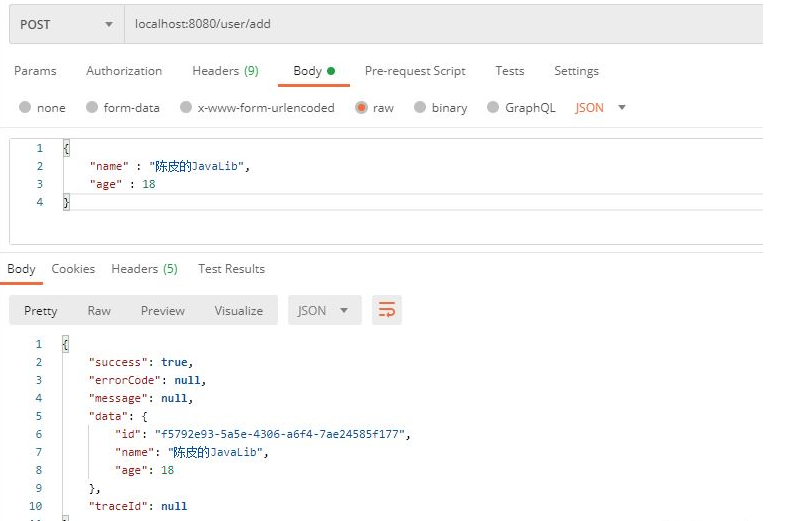Image resolution: width=812 pixels, height=521 pixels.
Task: Switch to the Params tab
Action: [35, 71]
